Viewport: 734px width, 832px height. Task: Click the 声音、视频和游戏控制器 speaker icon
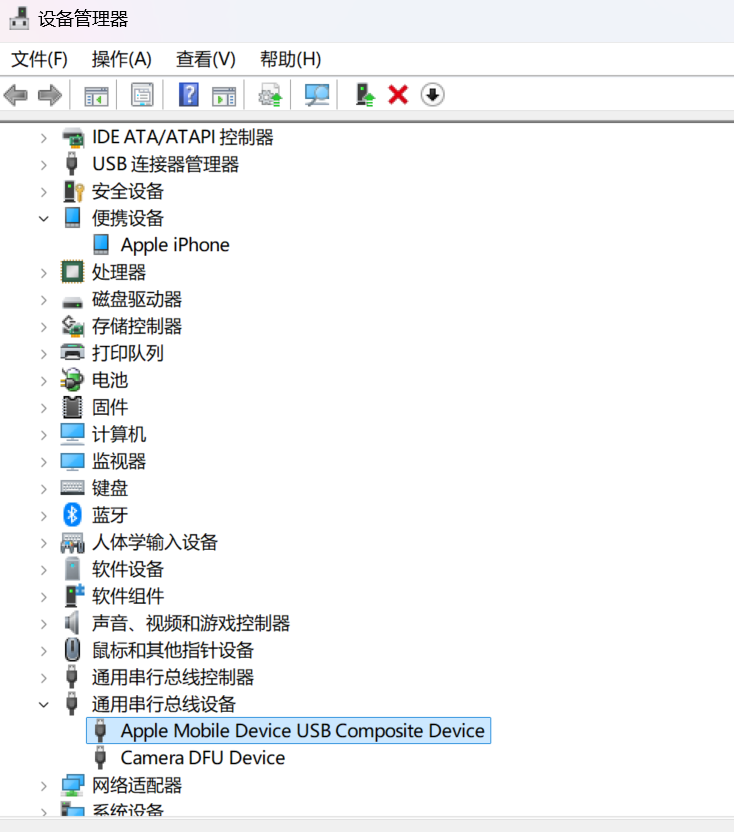[x=72, y=623]
